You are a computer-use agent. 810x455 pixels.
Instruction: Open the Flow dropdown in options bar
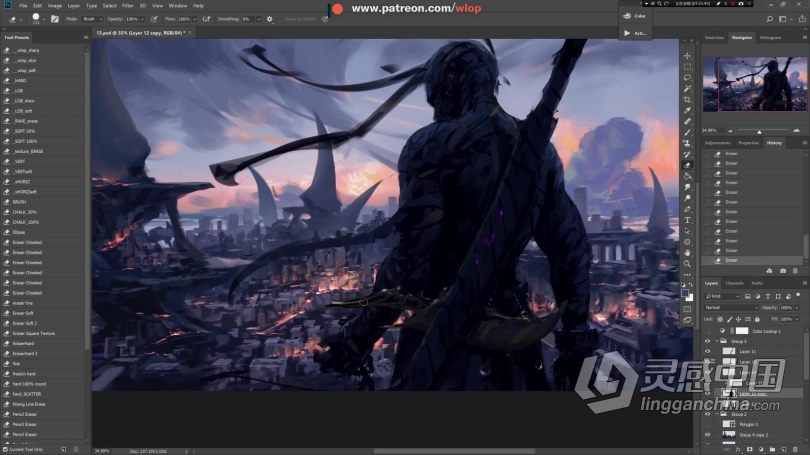pyautogui.click(x=194, y=19)
